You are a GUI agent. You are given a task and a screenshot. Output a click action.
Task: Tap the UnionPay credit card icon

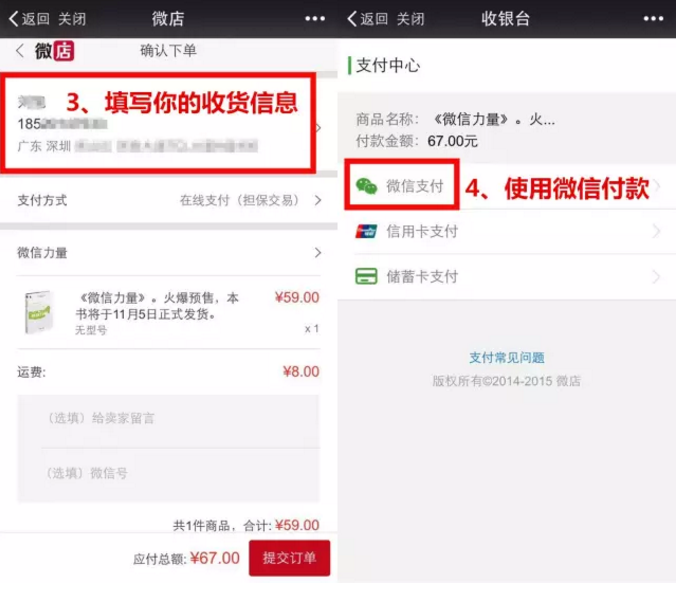[366, 231]
